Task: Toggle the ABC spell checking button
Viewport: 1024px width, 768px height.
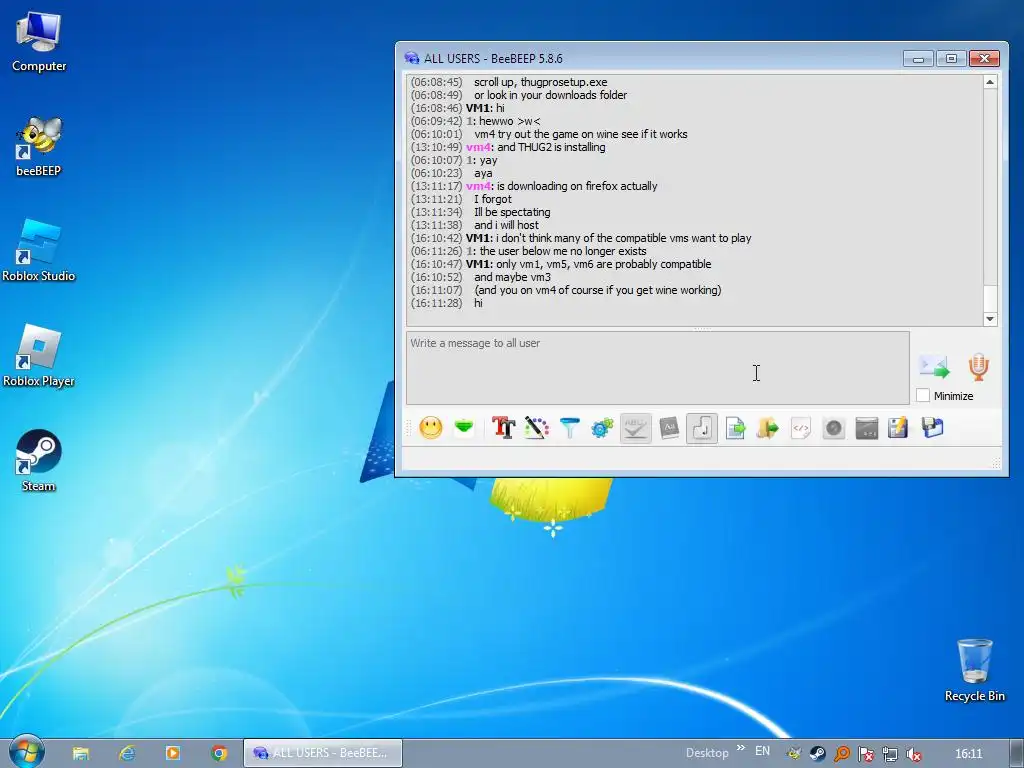Action: pyautogui.click(x=635, y=428)
